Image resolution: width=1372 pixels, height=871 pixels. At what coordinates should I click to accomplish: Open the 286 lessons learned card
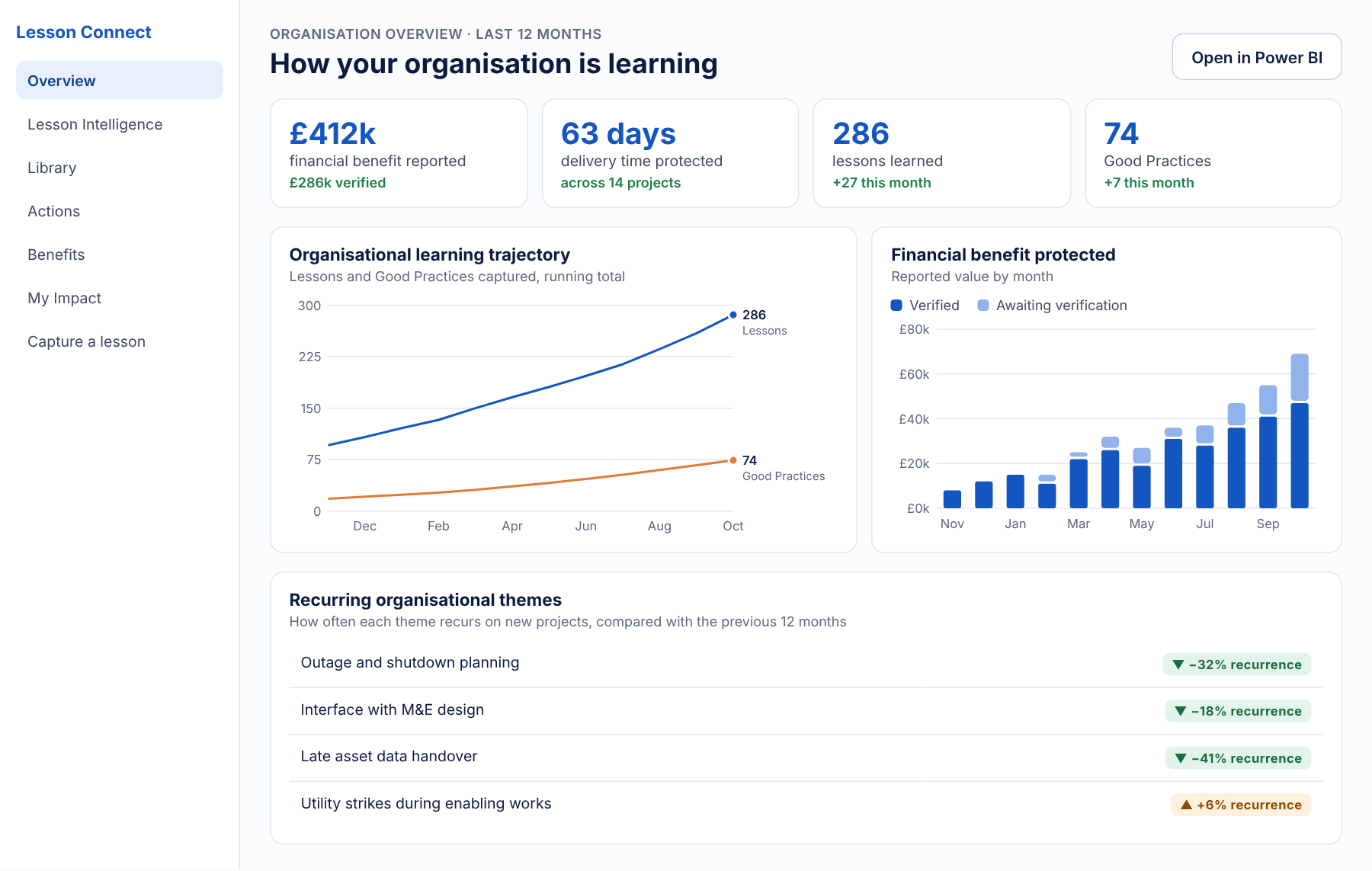[x=942, y=153]
